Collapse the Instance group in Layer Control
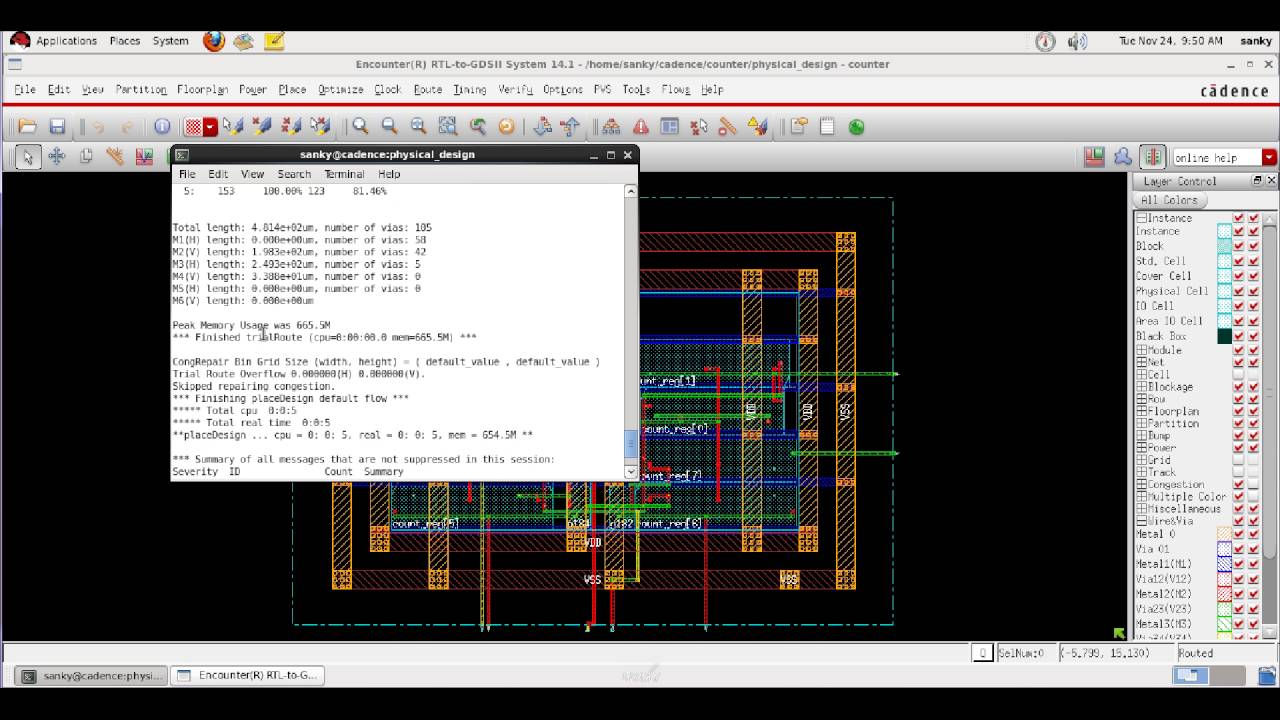Screen dimensions: 1280x720 tap(1141, 218)
